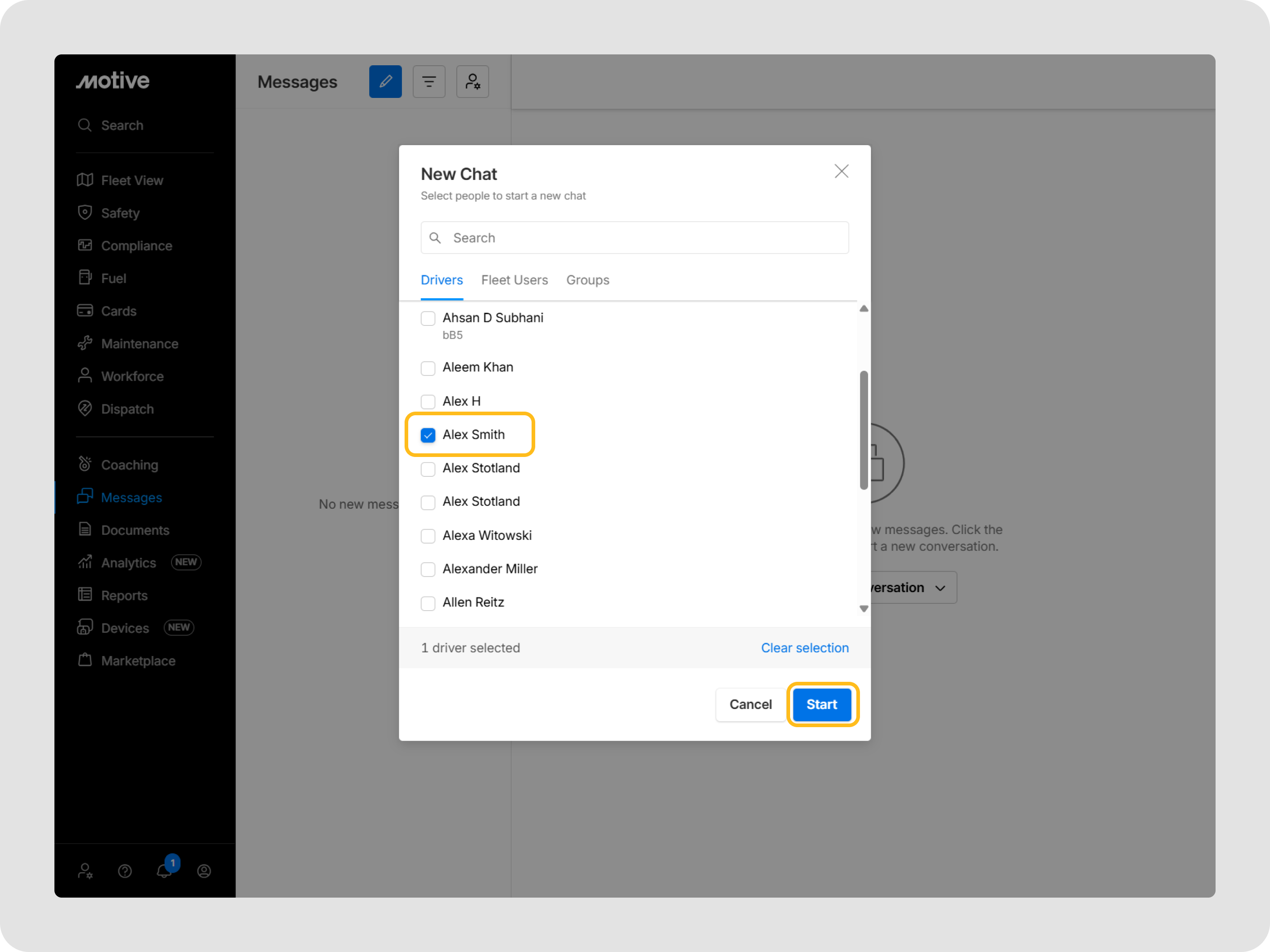This screenshot has width=1270, height=952.
Task: Open Dispatch from the sidebar
Action: [127, 409]
